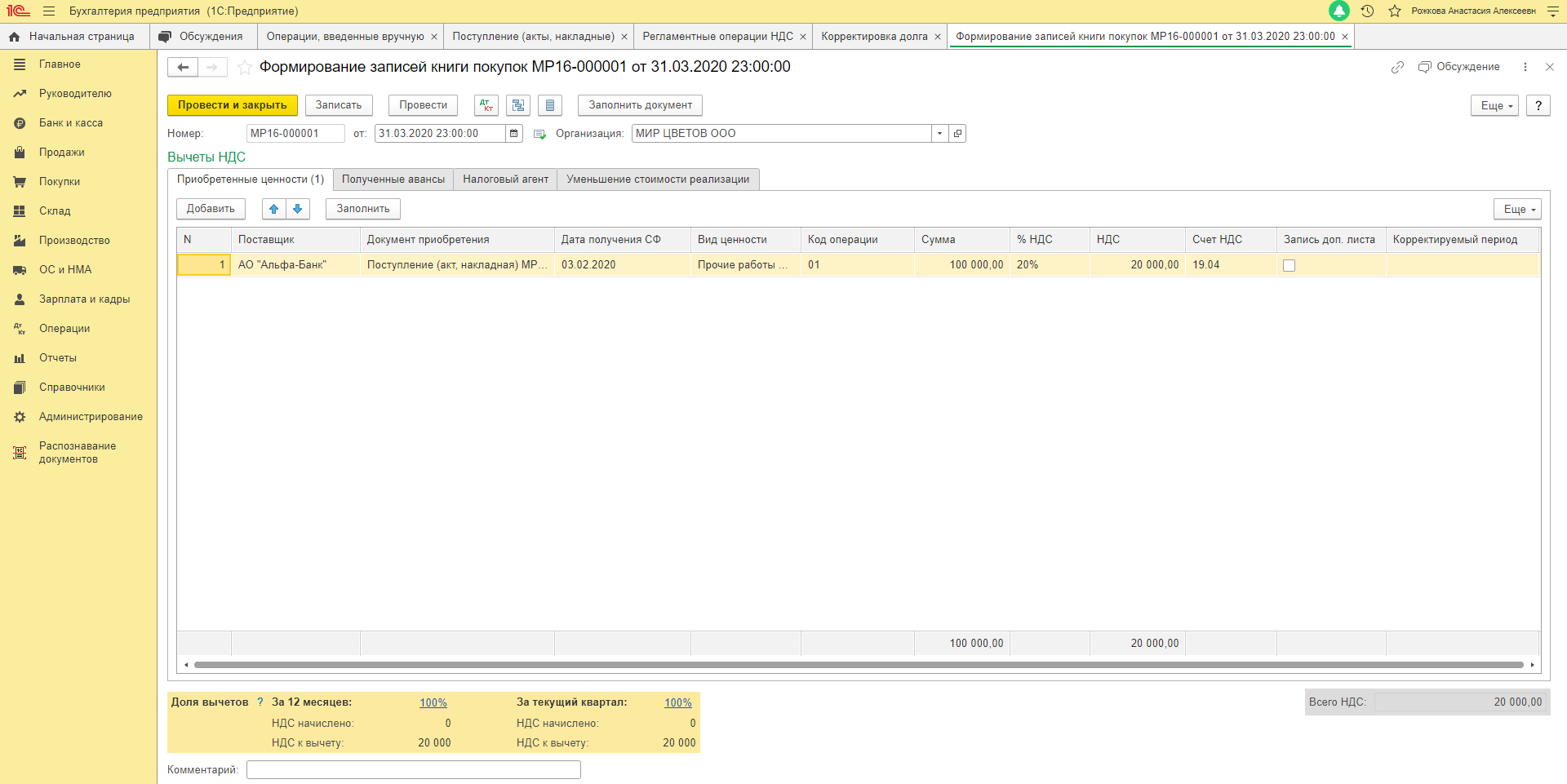Switch to the Налоговый агент tab
Image resolution: width=1567 pixels, height=784 pixels.
[x=505, y=179]
